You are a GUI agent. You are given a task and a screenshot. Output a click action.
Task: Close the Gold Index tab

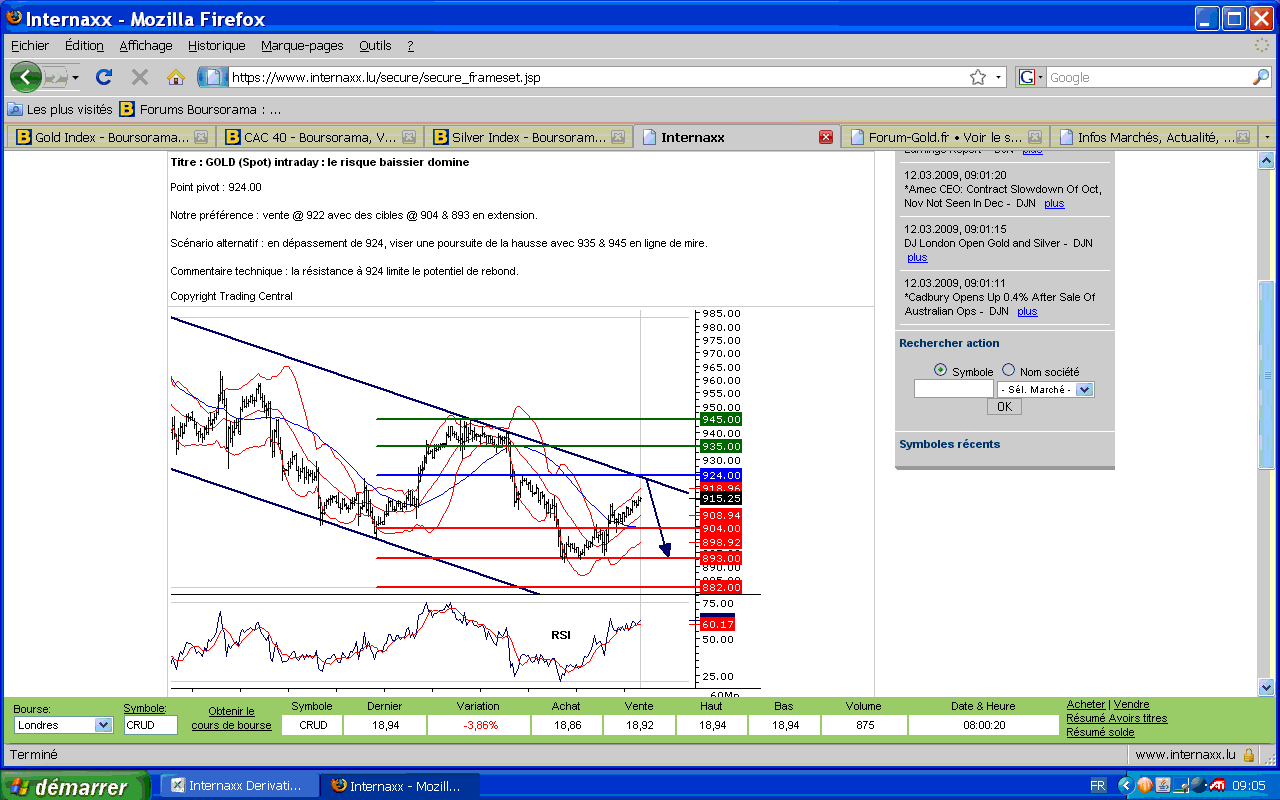(201, 137)
